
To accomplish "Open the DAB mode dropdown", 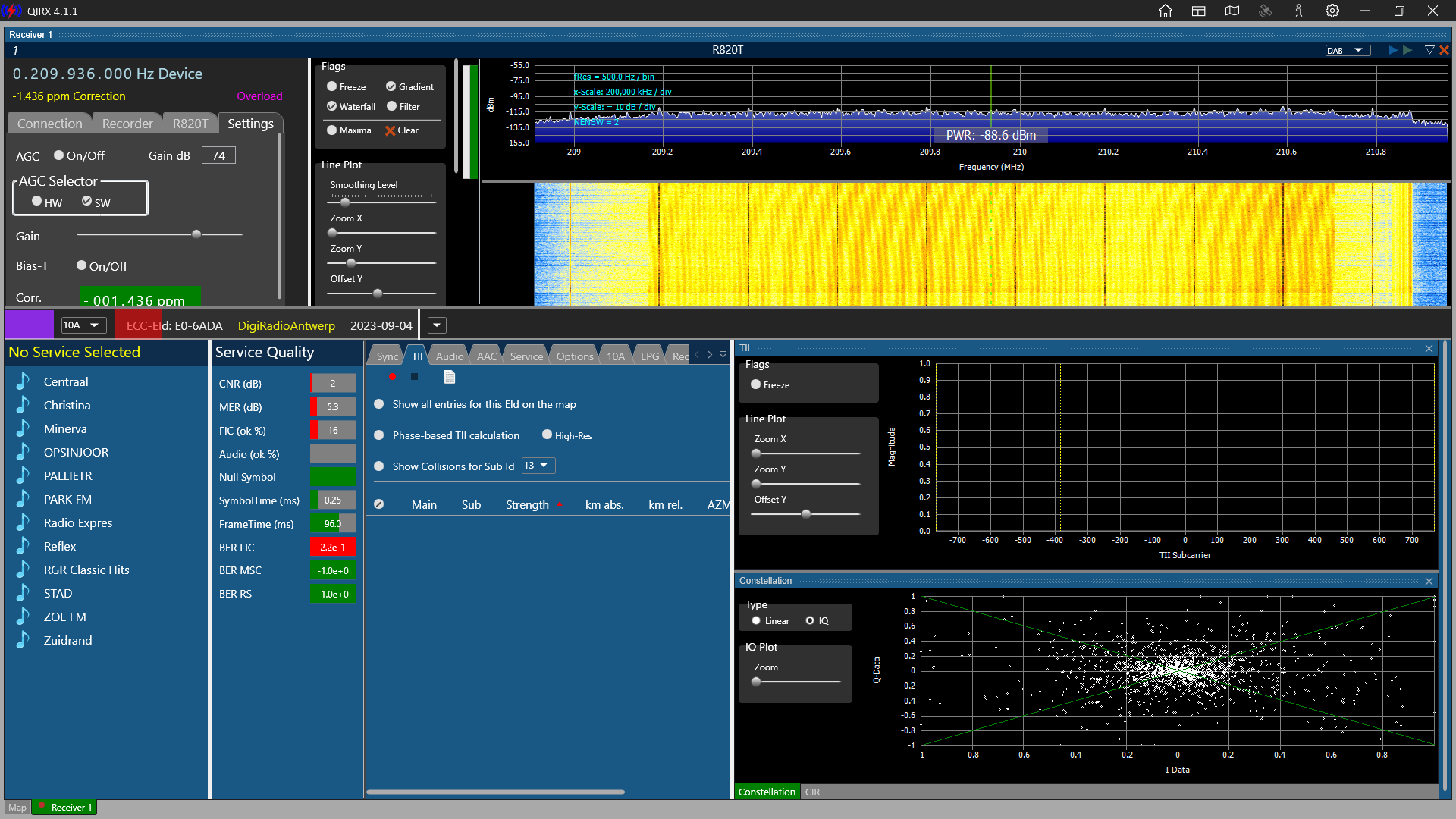I will coord(1348,50).
